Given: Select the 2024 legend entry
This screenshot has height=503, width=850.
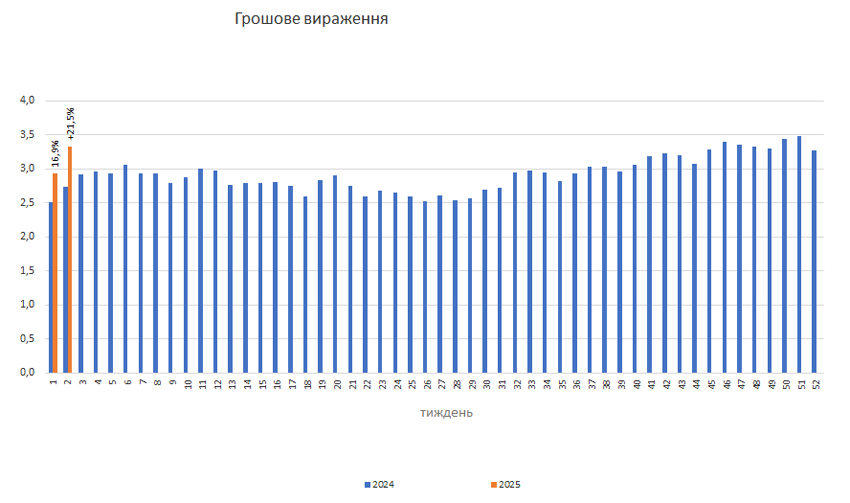Looking at the screenshot, I should 379,485.
